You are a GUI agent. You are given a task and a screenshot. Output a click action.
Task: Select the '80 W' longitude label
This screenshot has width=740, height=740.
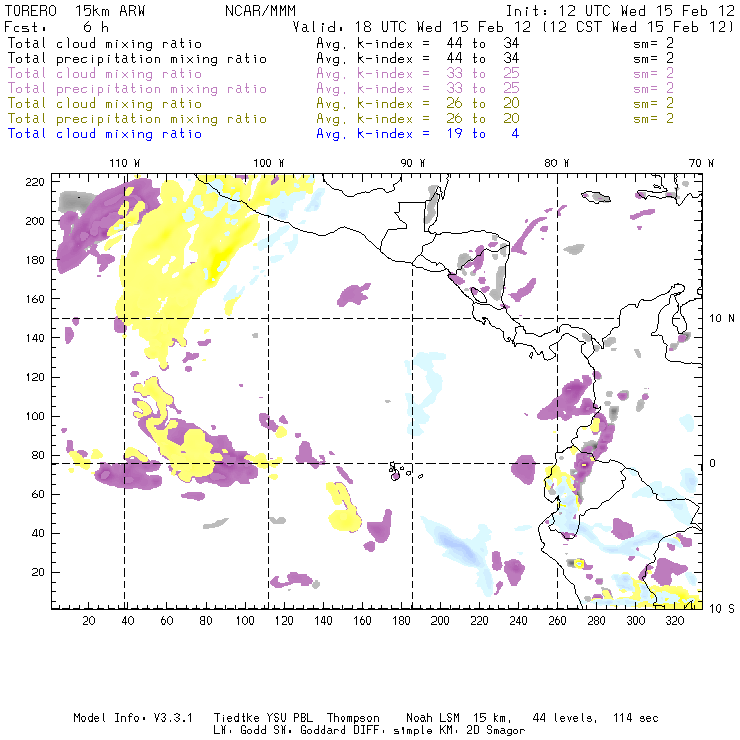click(557, 163)
